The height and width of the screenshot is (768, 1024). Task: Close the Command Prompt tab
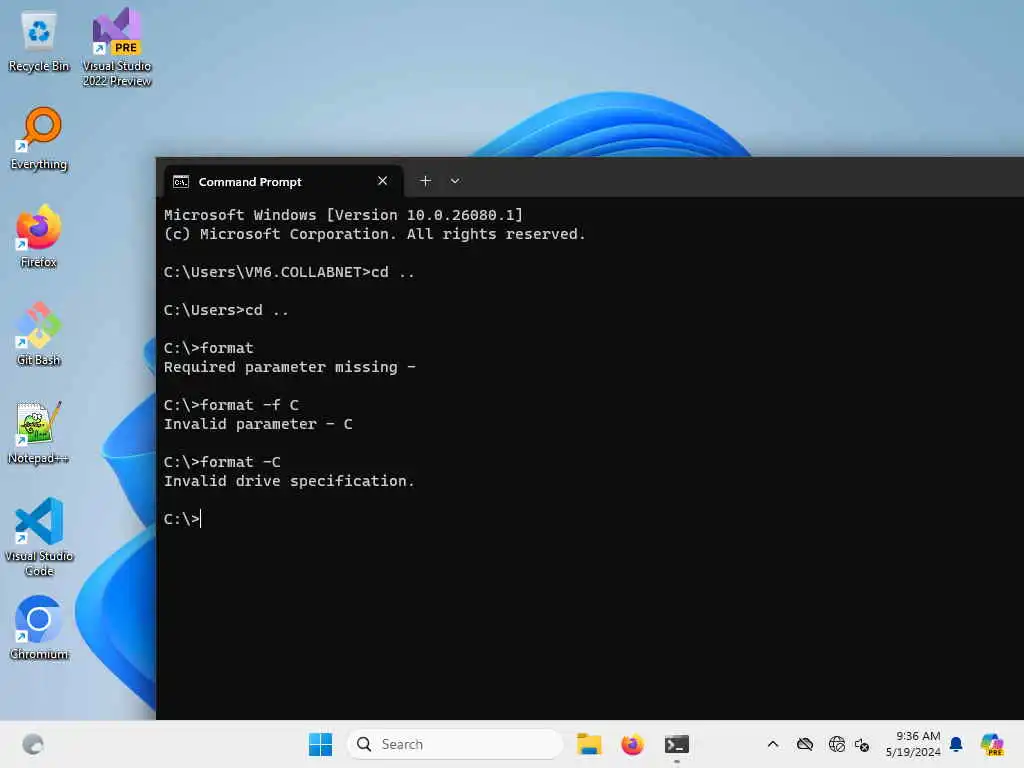click(x=383, y=181)
